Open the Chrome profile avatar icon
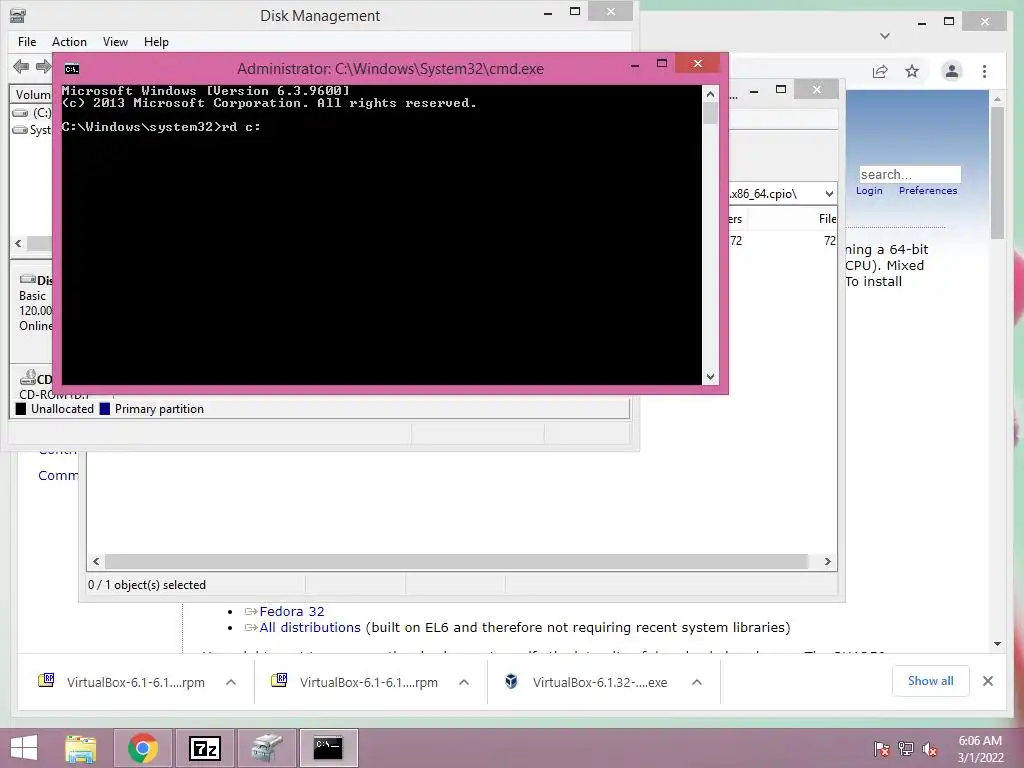The image size is (1024, 768). pyautogui.click(x=952, y=71)
